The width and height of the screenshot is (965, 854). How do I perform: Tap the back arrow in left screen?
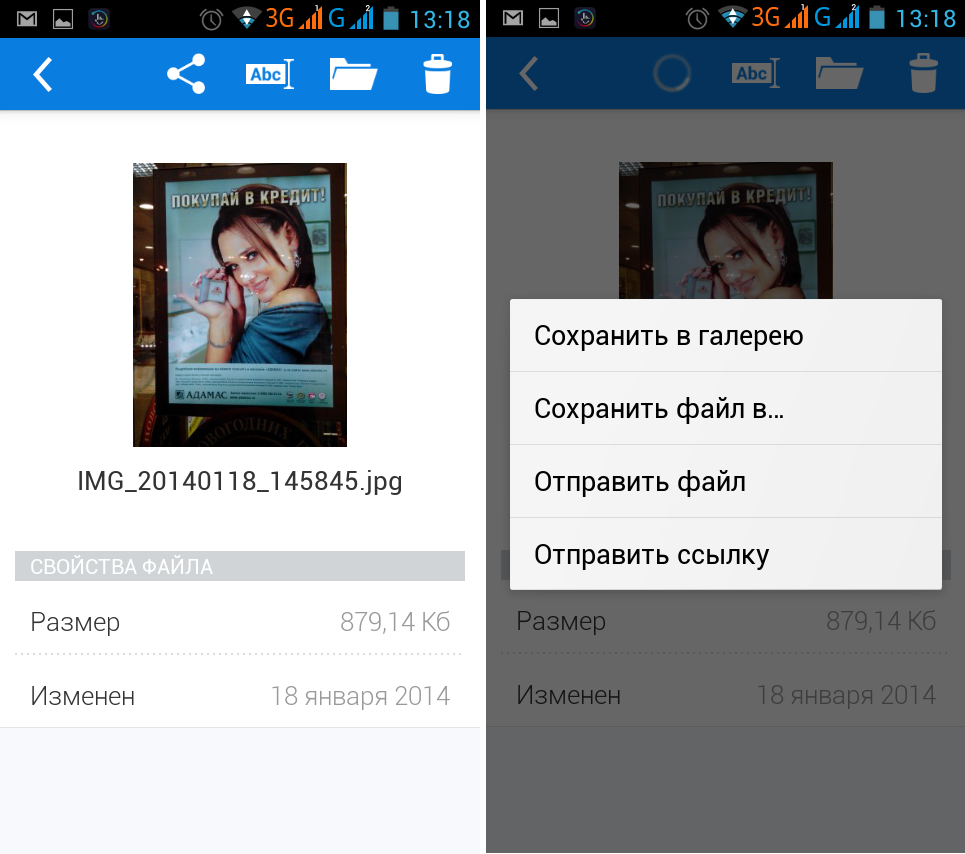pos(42,75)
